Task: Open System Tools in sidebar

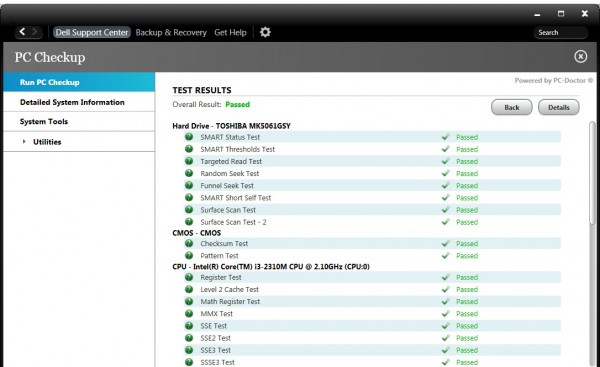Action: click(x=79, y=122)
